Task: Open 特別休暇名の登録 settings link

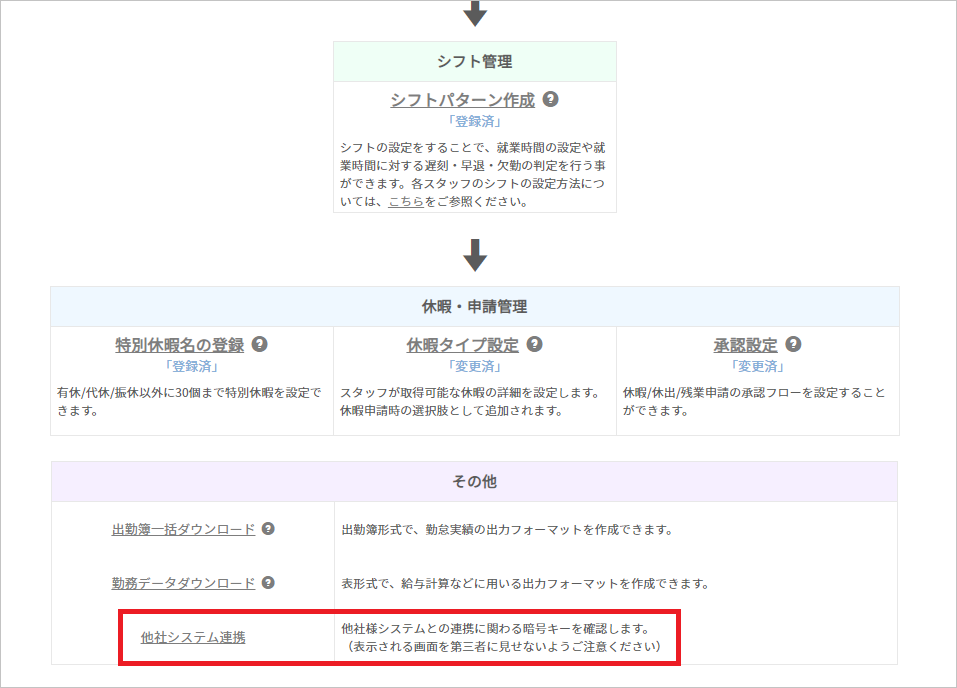Action: [179, 345]
